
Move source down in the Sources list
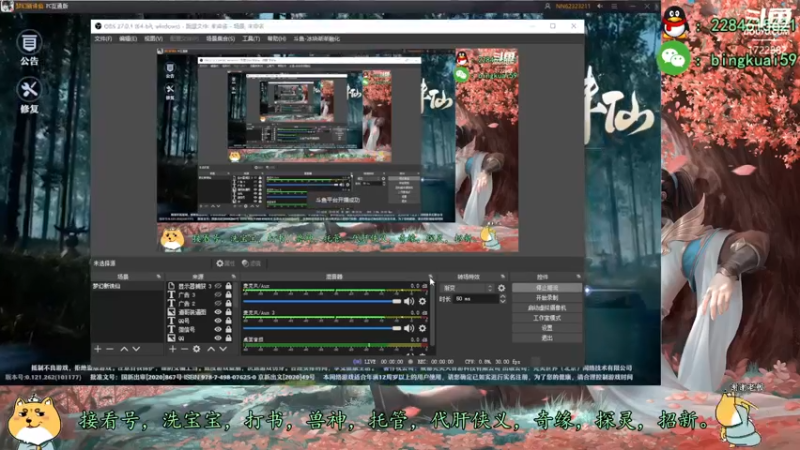(x=223, y=349)
